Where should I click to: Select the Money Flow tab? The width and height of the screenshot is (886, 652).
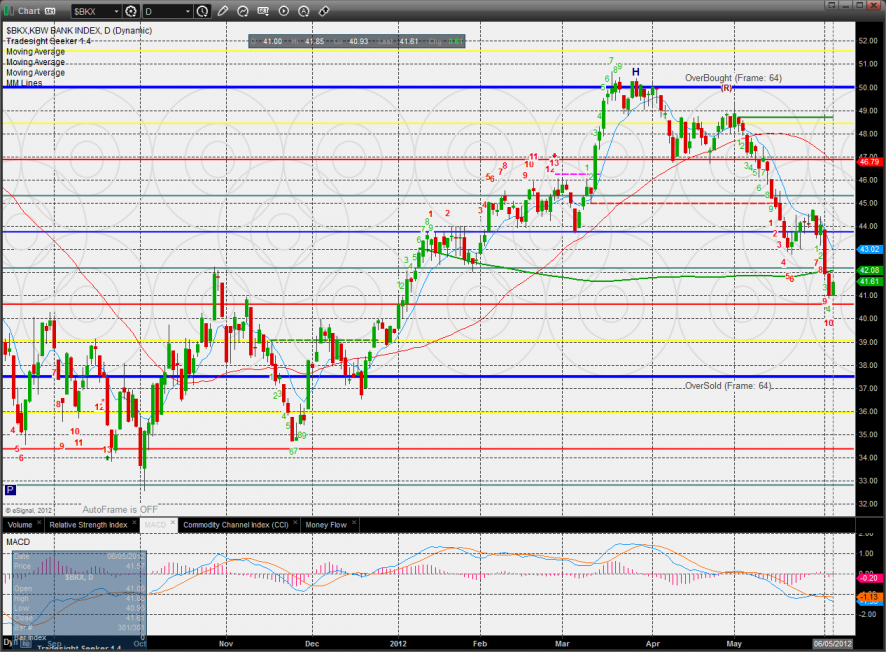click(x=324, y=524)
